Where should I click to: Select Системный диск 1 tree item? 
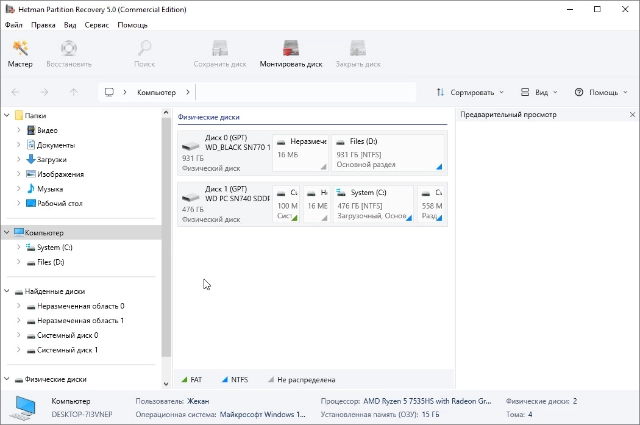click(67, 350)
